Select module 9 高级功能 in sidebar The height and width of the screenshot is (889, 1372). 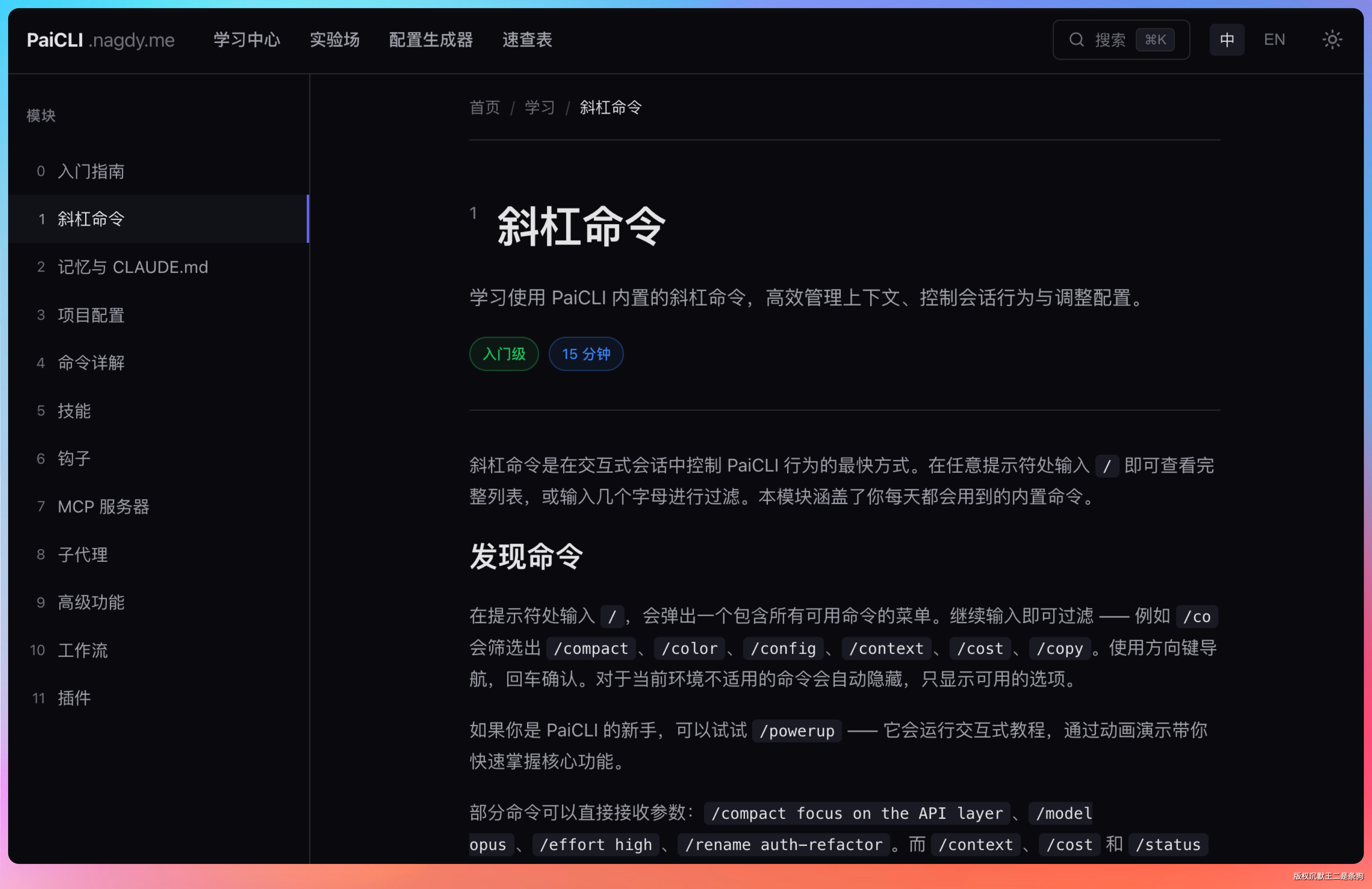(159, 603)
